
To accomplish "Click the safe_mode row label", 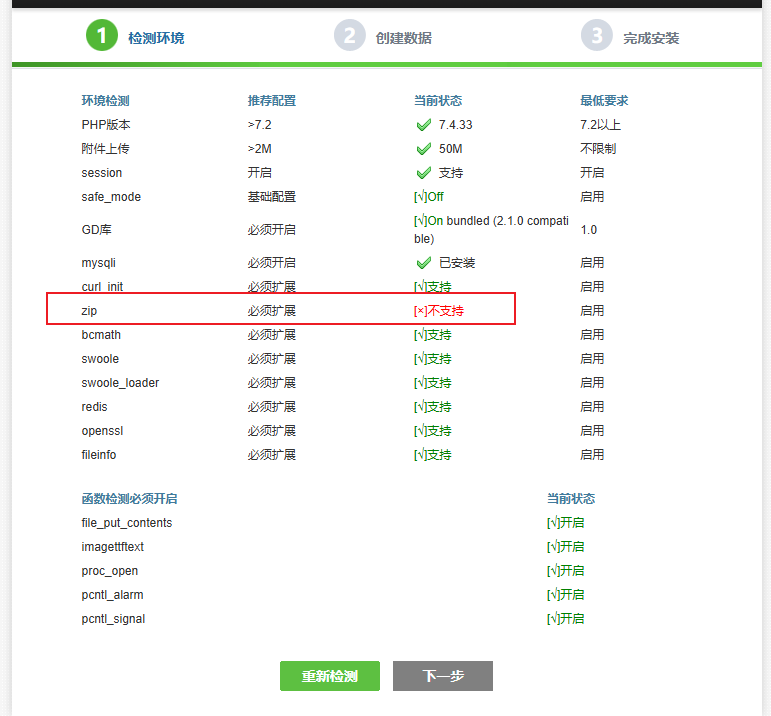I will (111, 197).
